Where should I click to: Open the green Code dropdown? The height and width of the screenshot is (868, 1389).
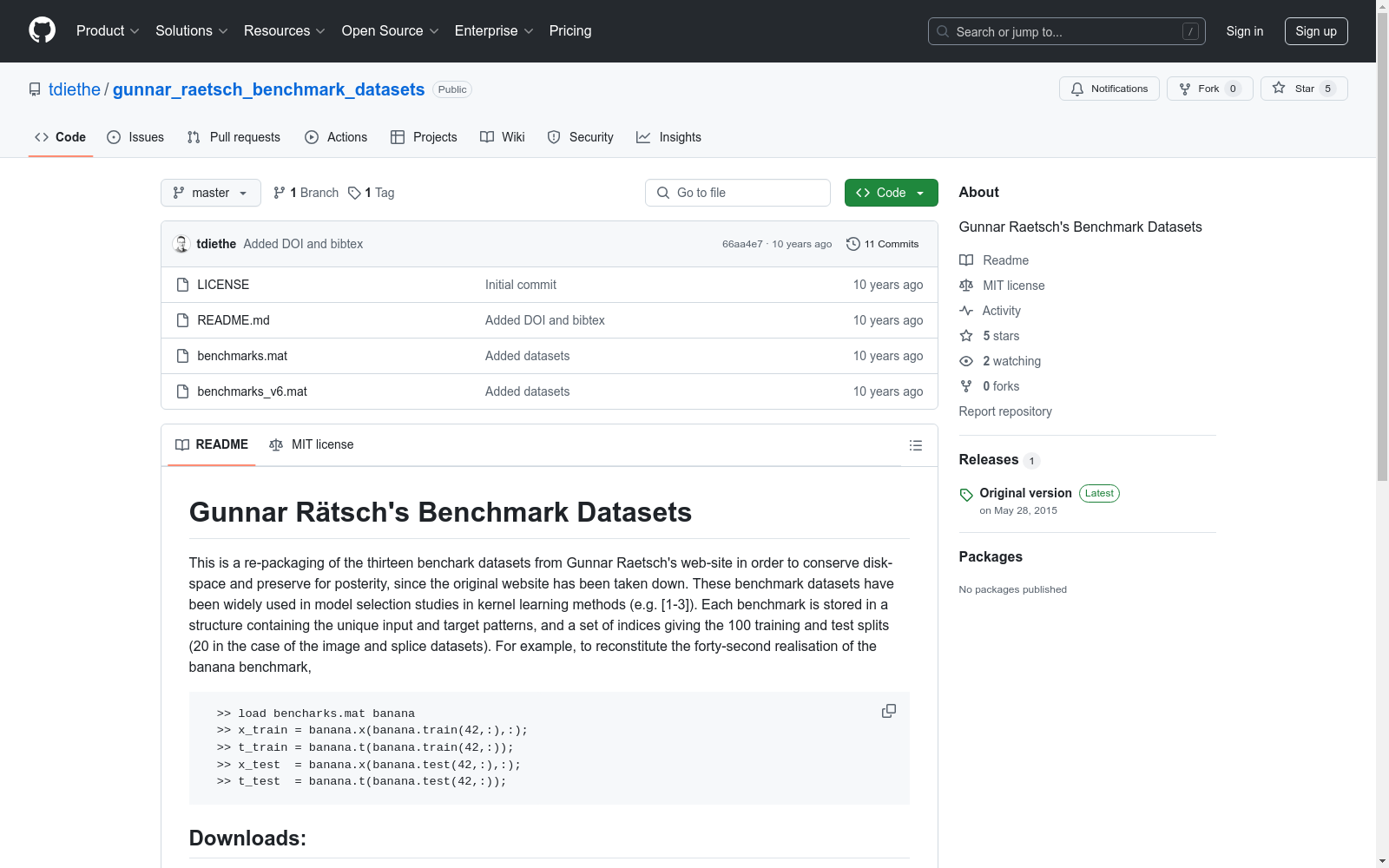pyautogui.click(x=891, y=193)
